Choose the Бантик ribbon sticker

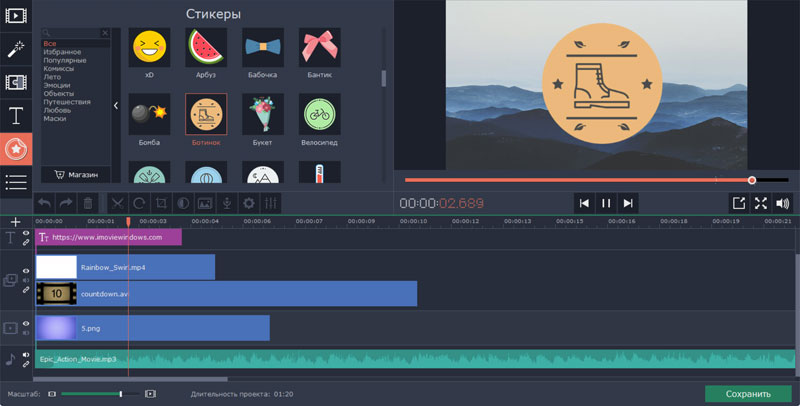point(319,47)
